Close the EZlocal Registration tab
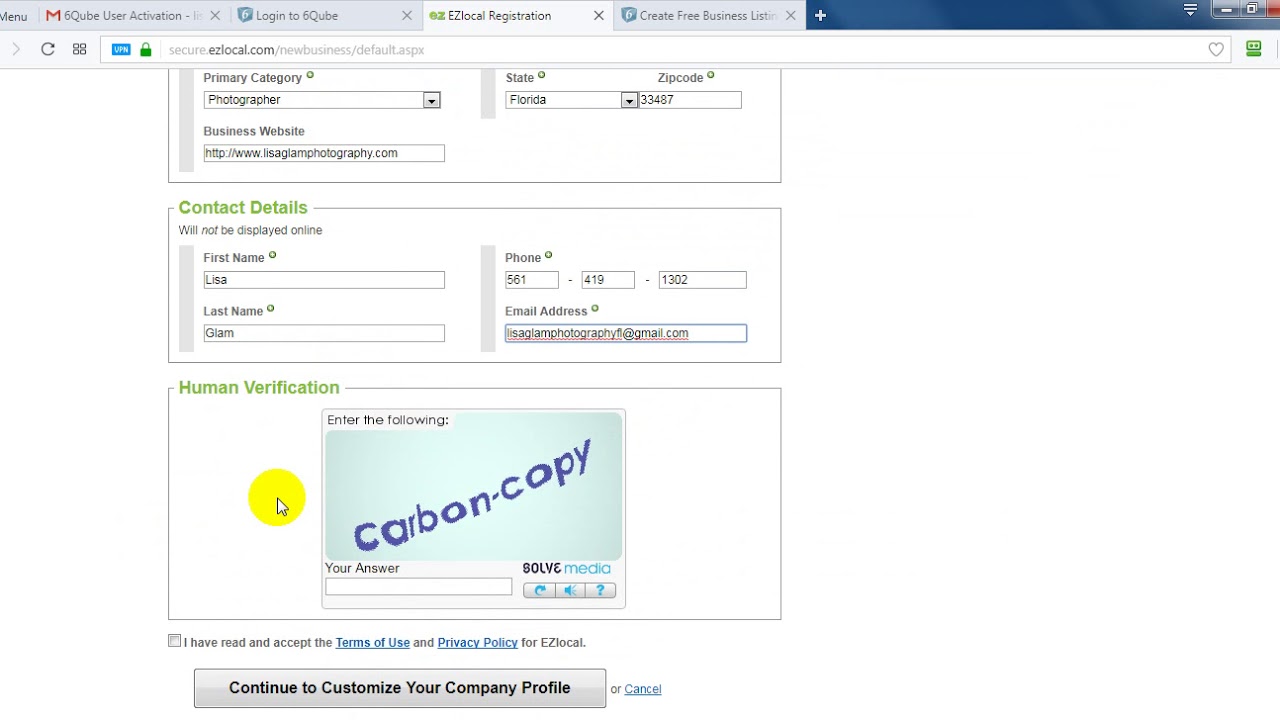The image size is (1280, 720). tap(599, 16)
